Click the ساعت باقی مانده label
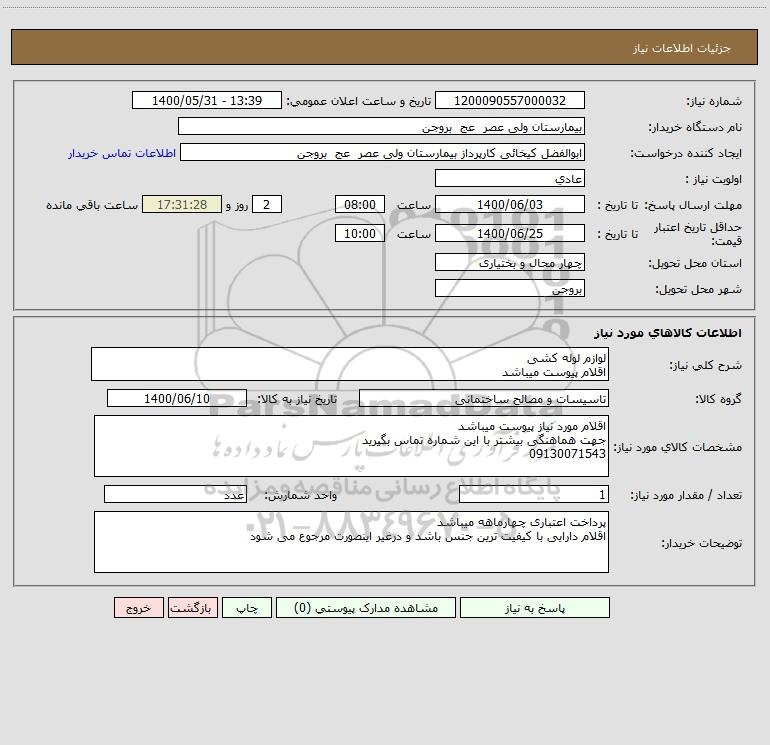Screen dimensions: 770x745 (92, 205)
